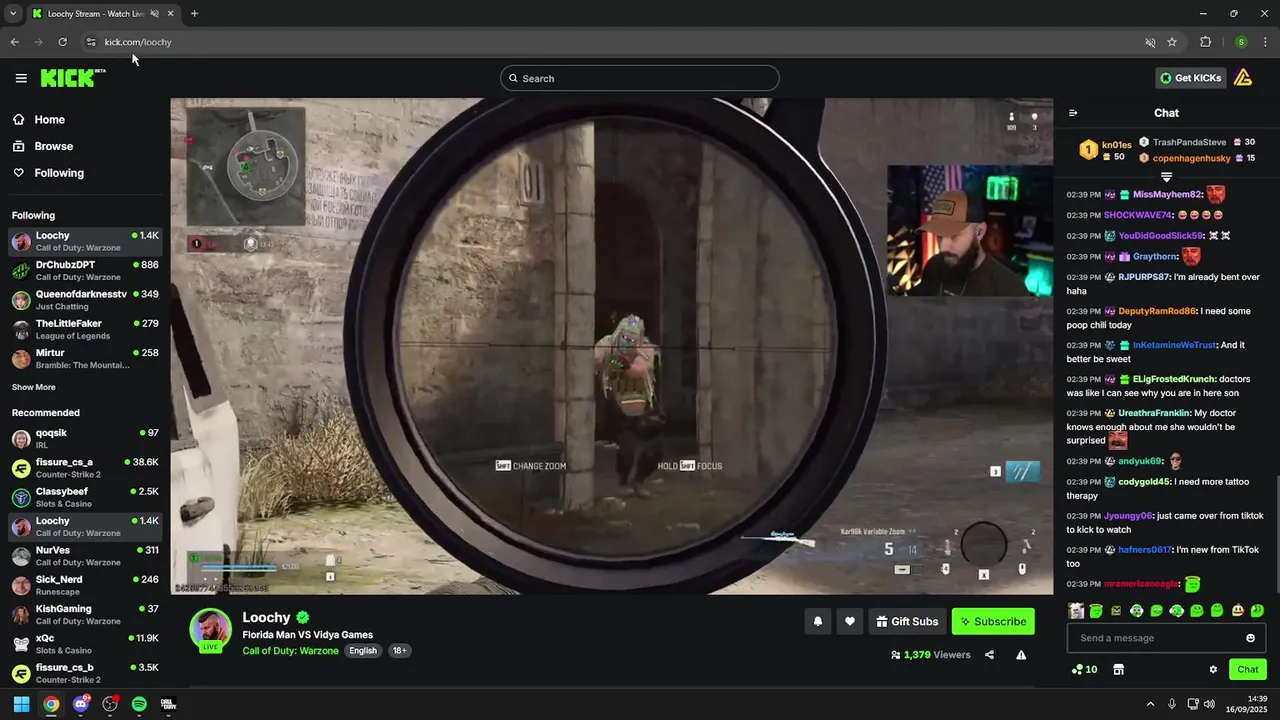1280x720 pixels.
Task: Click the share stream icon
Action: coord(989,655)
